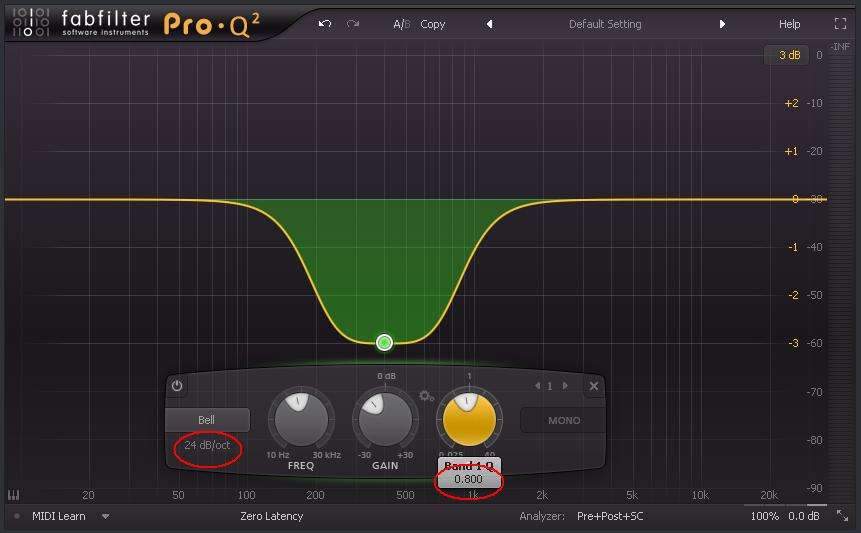861x533 pixels.
Task: Click the MIDI Learn indicator dot
Action: (17, 517)
